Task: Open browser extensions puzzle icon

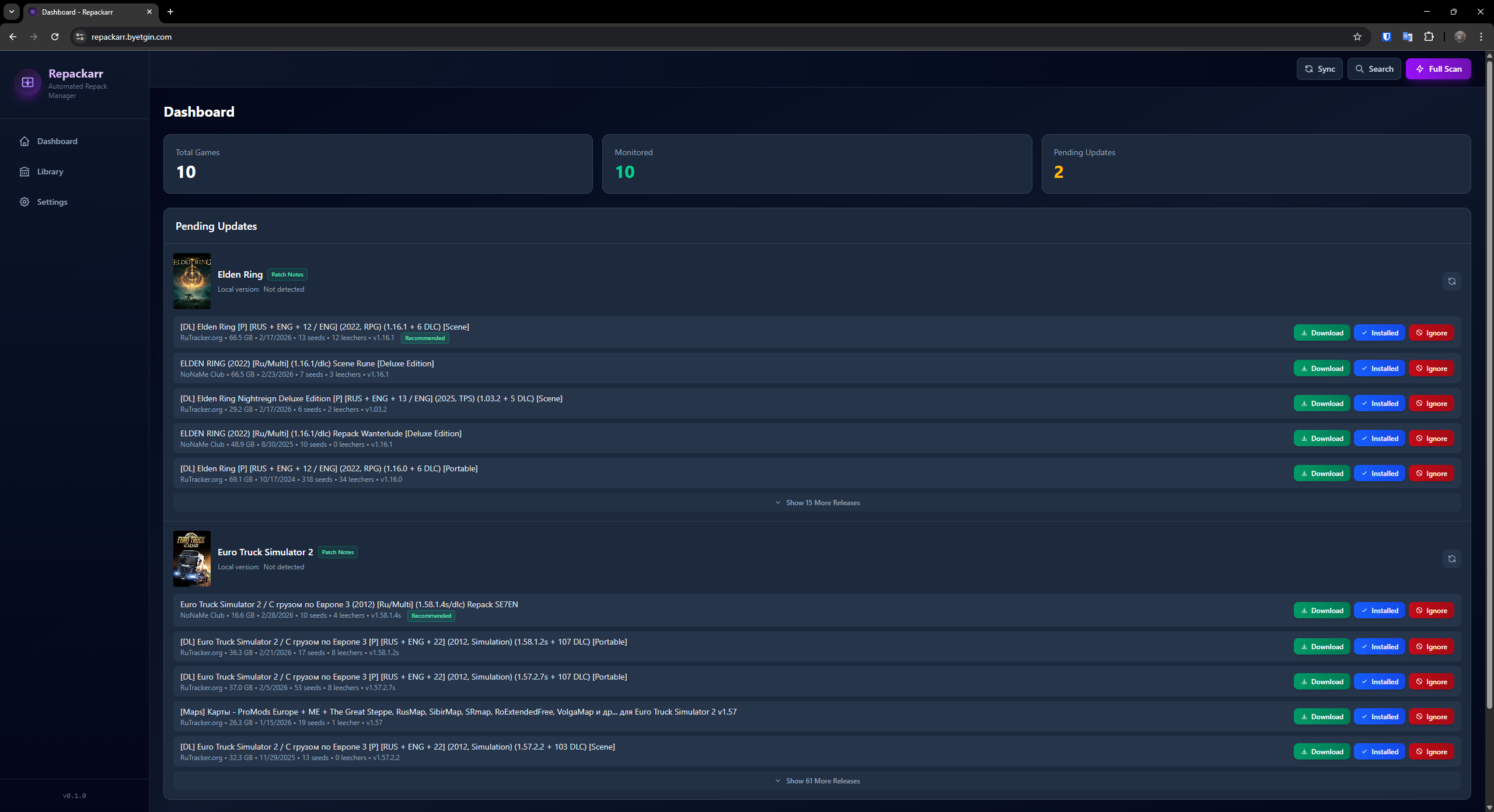Action: (x=1429, y=37)
